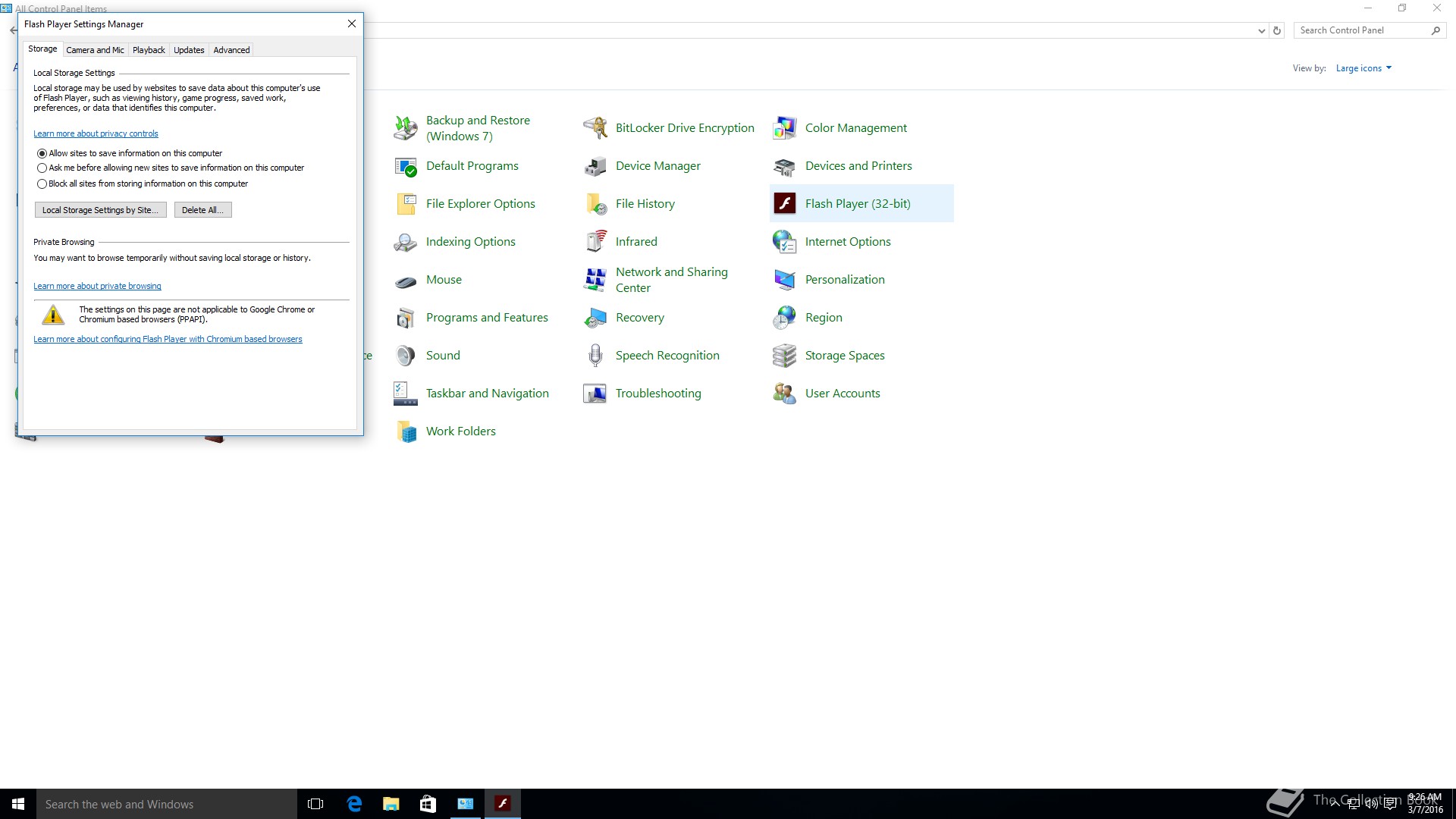Open Backup and Restore (Windows 7) icon
This screenshot has height=819, width=1456.
tap(406, 128)
